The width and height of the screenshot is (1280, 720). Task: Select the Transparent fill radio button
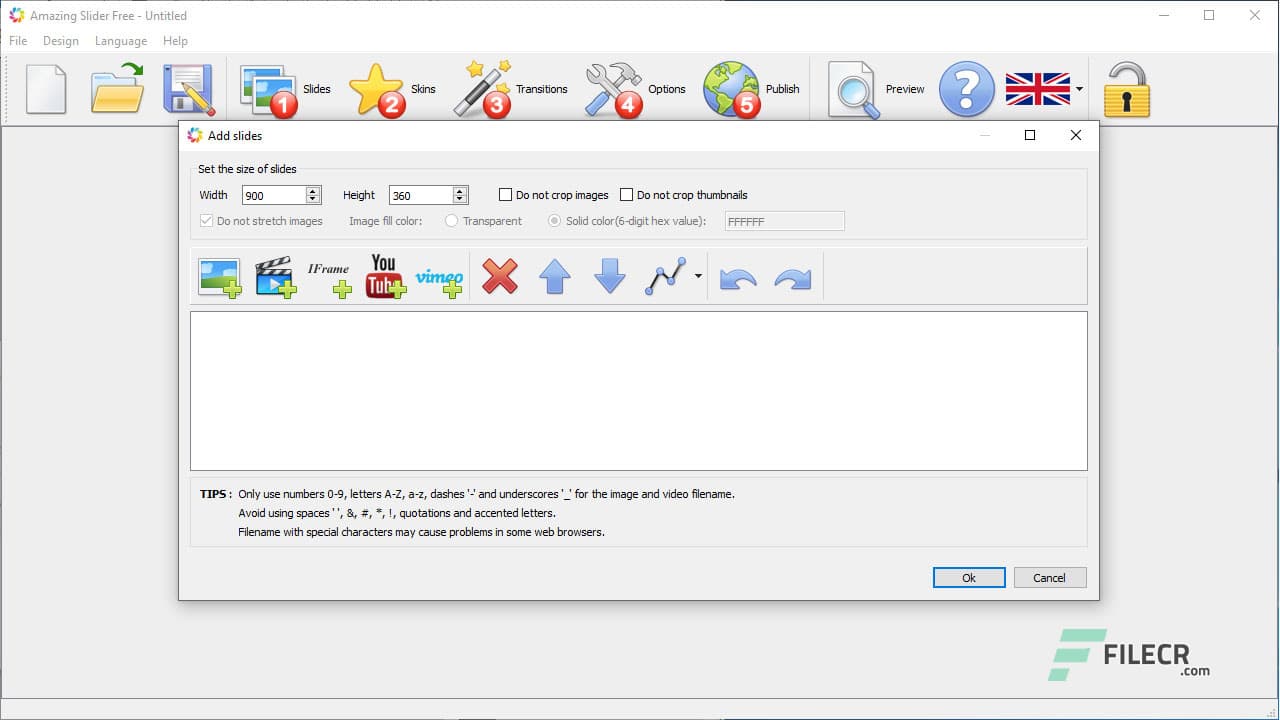pyautogui.click(x=452, y=221)
